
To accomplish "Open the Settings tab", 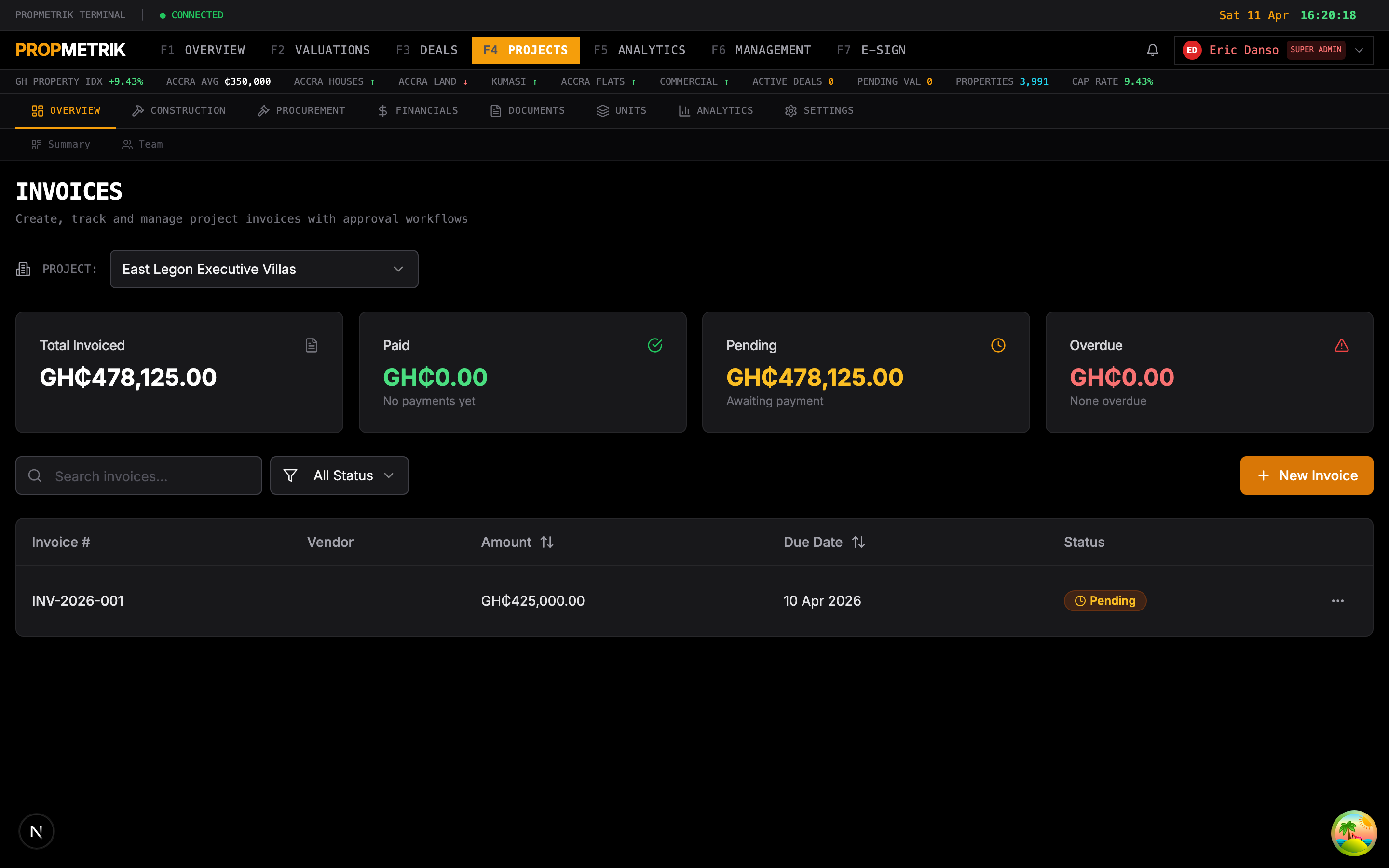I will pyautogui.click(x=819, y=110).
